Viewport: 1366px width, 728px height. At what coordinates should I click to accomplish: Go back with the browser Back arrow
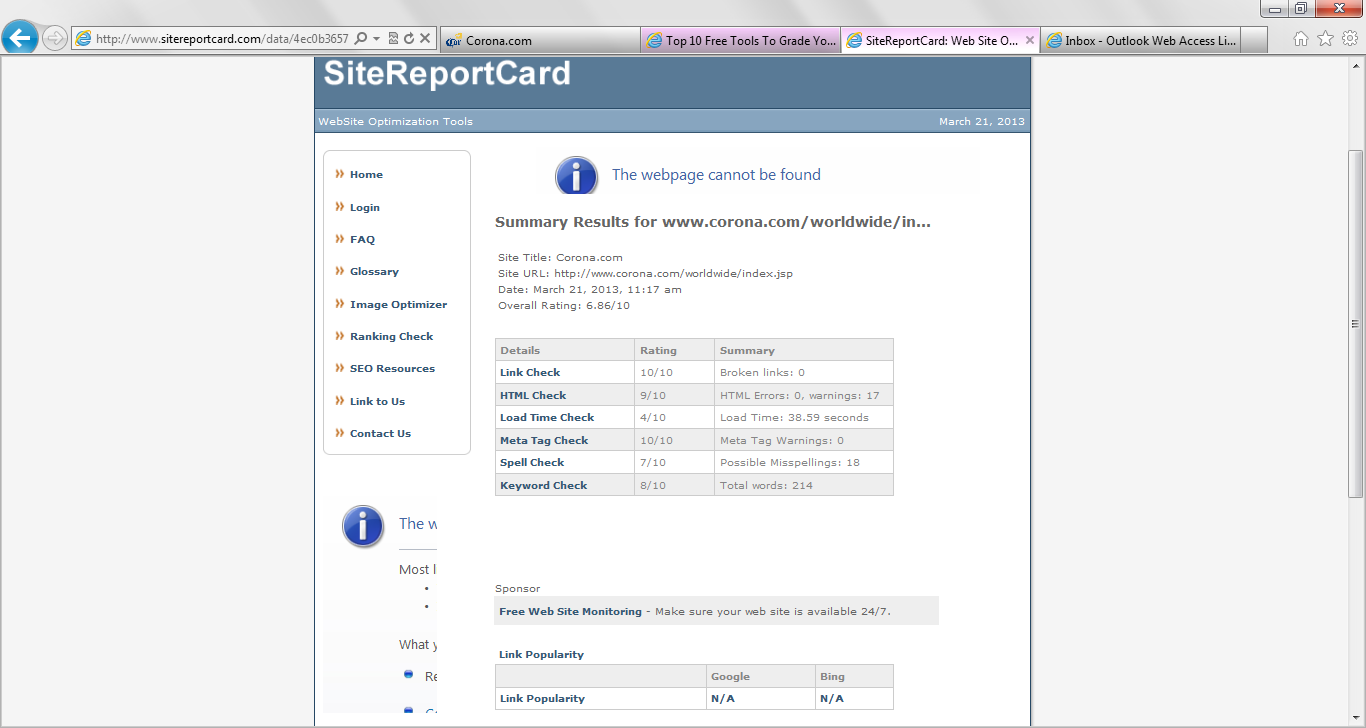[20, 38]
